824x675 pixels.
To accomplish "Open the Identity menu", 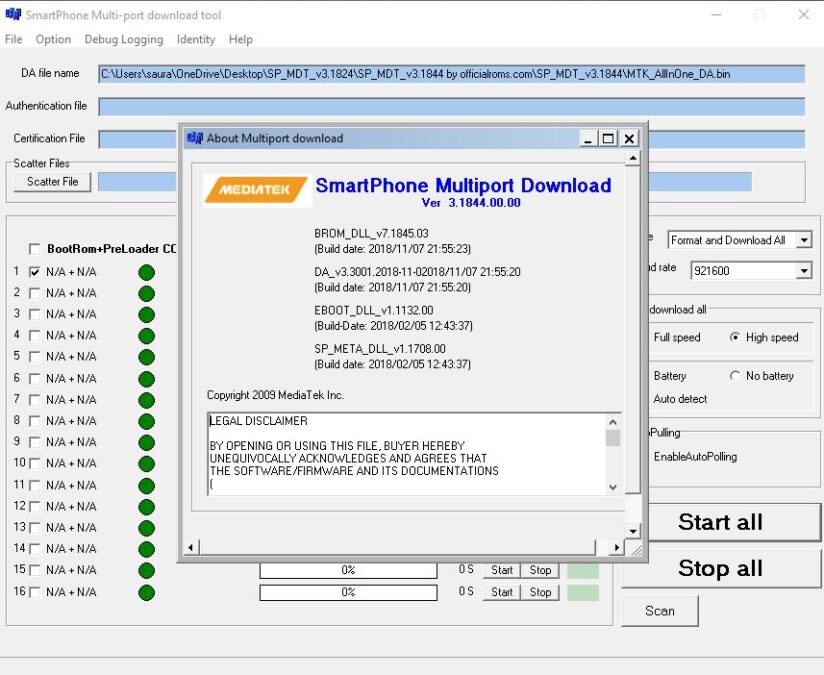I will click(196, 39).
